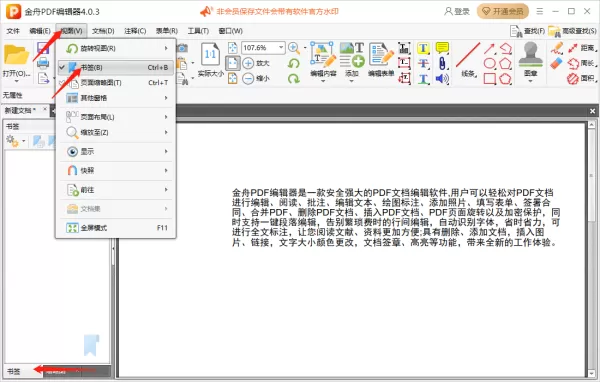Select the yellow sticky note comment icon

442,48
